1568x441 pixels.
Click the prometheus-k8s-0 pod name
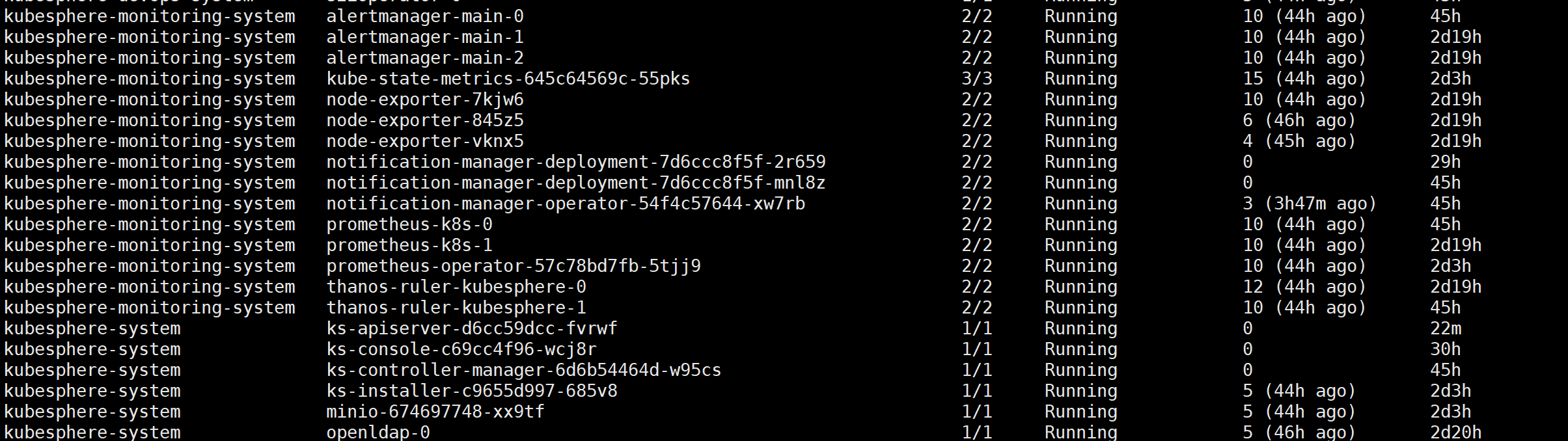409,224
